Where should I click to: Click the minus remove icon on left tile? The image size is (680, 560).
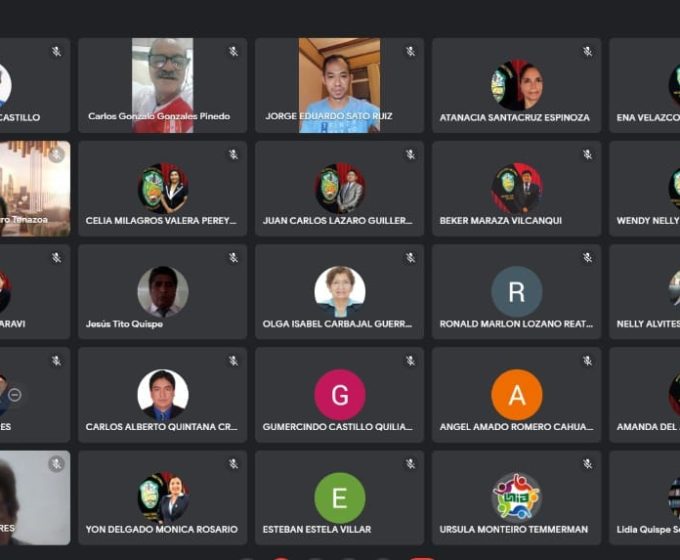[15, 395]
